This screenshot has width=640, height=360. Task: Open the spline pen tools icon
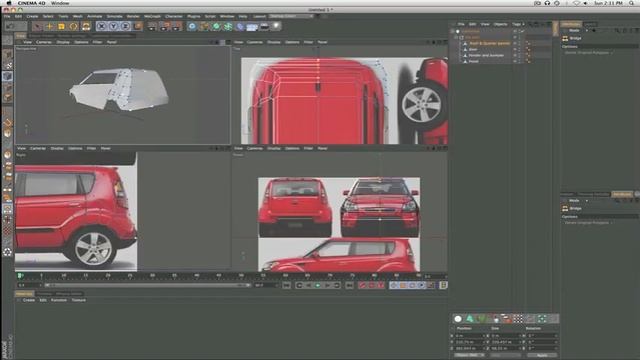tap(204, 27)
